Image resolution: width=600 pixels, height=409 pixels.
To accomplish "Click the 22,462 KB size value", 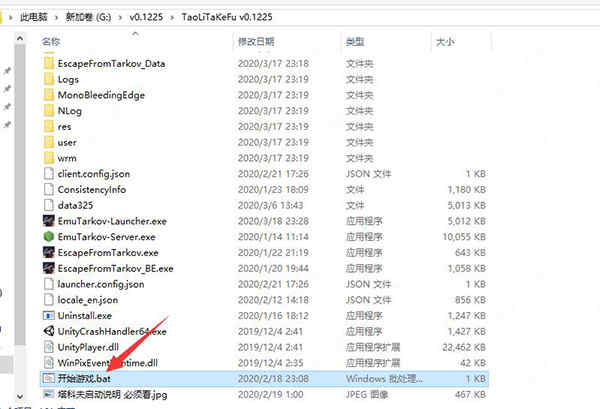I will (464, 347).
